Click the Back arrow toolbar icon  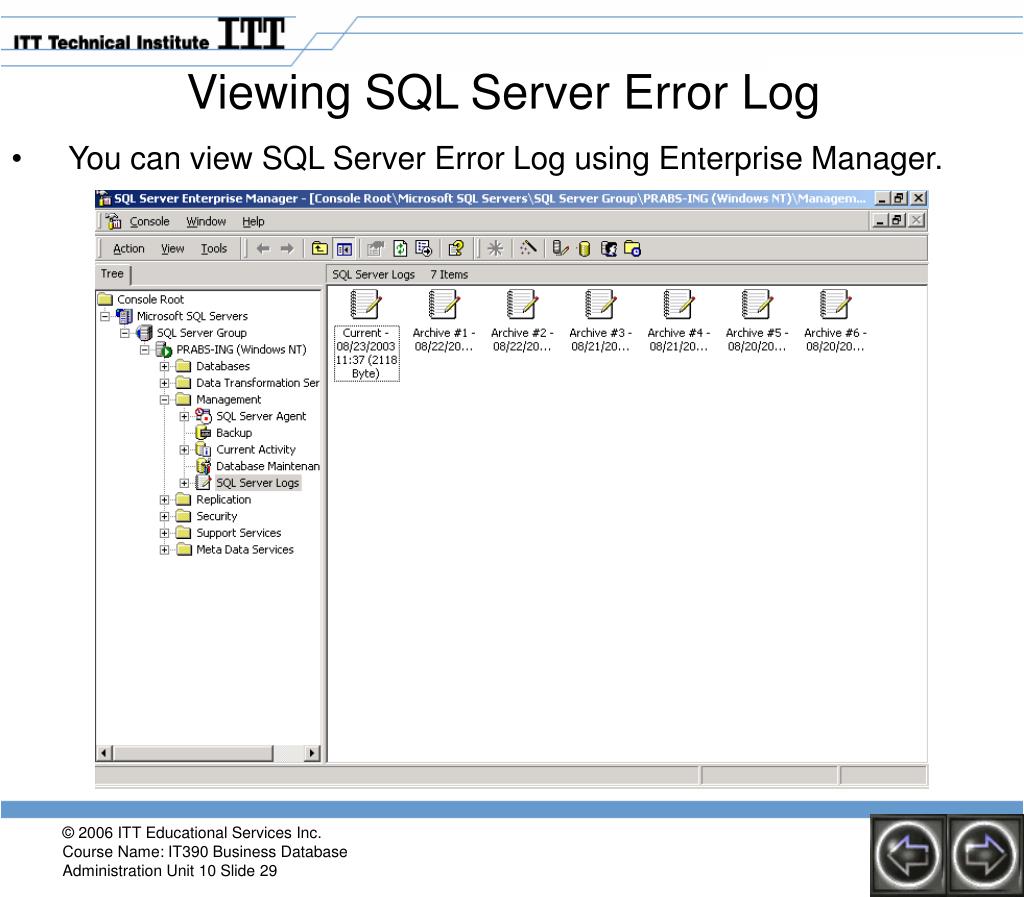click(x=263, y=249)
